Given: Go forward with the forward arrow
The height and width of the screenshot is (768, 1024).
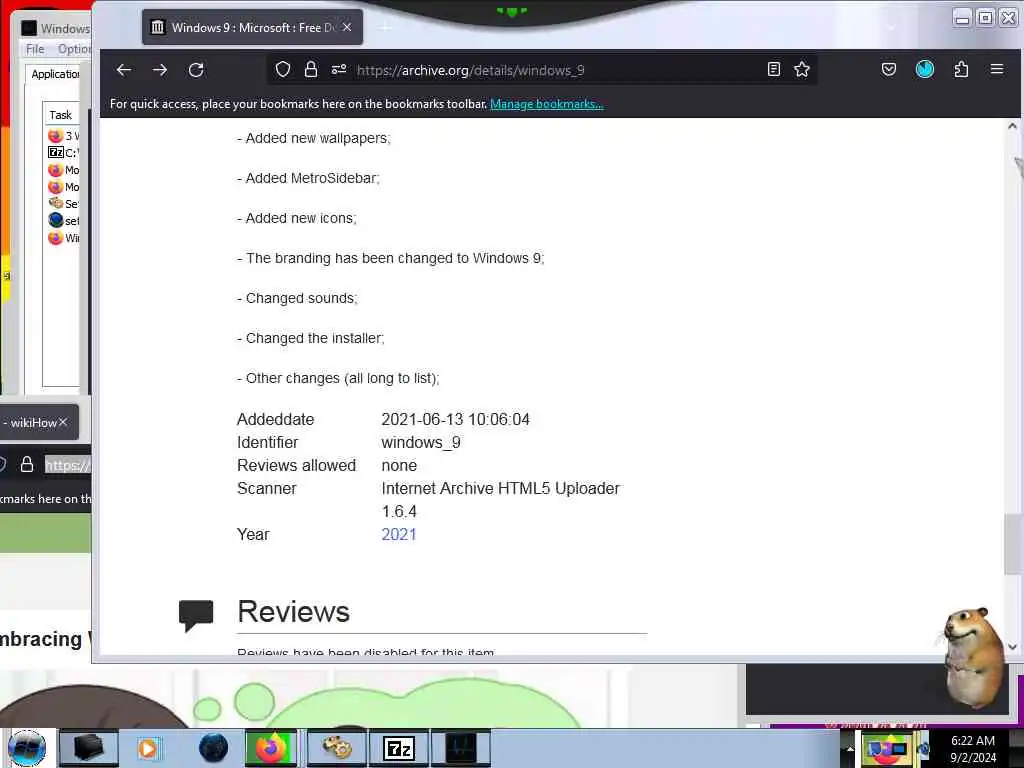Looking at the screenshot, I should click(x=160, y=70).
